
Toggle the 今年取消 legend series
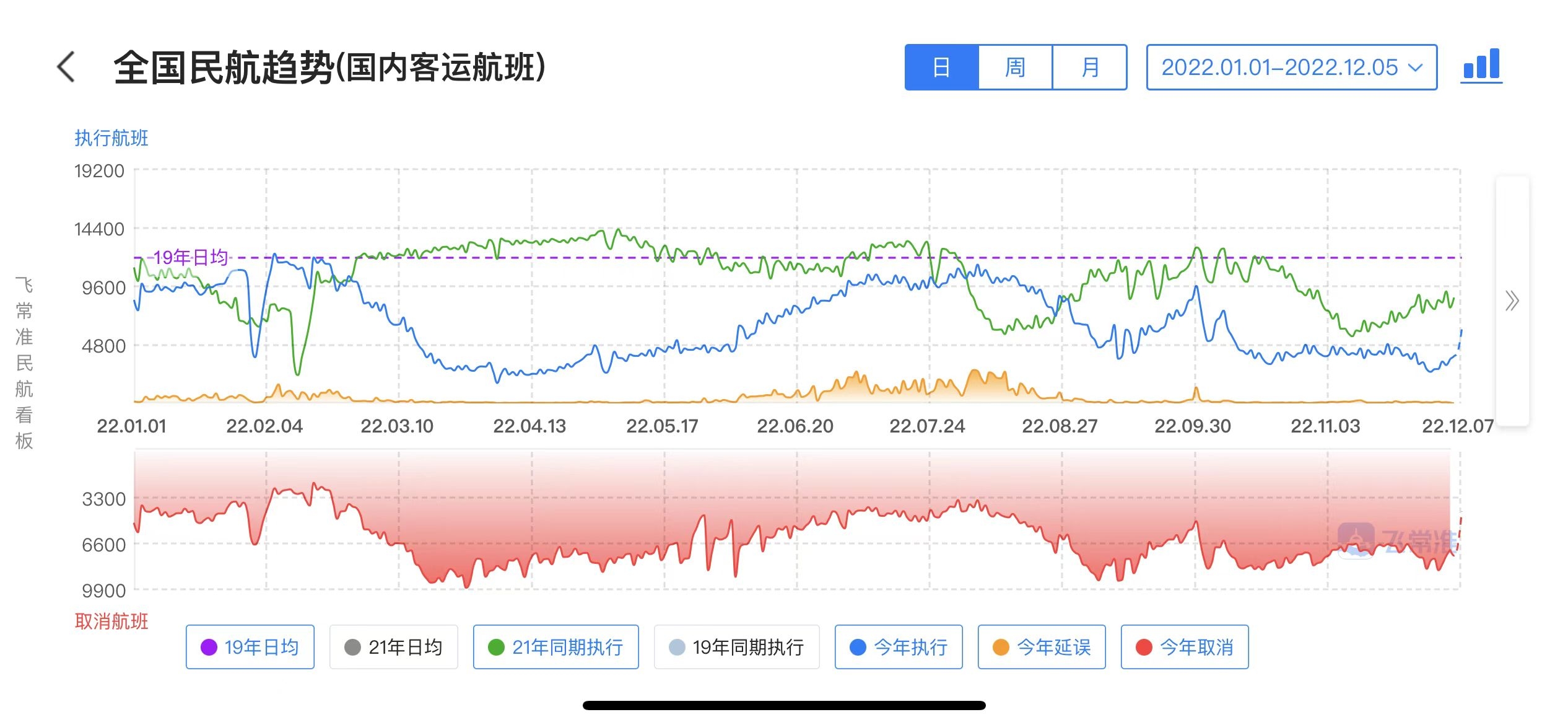(x=1185, y=647)
